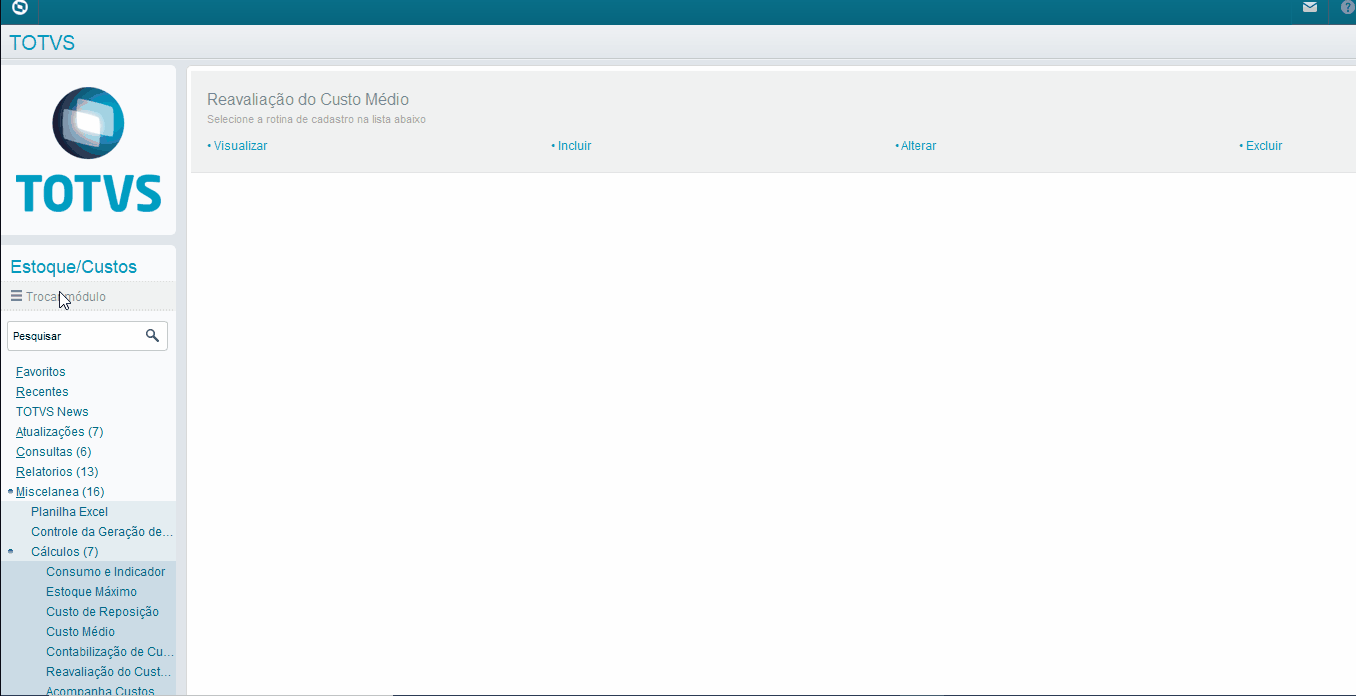Click the hamburger icon beside Trocar módulo
Image resolution: width=1356 pixels, height=696 pixels.
(x=16, y=296)
